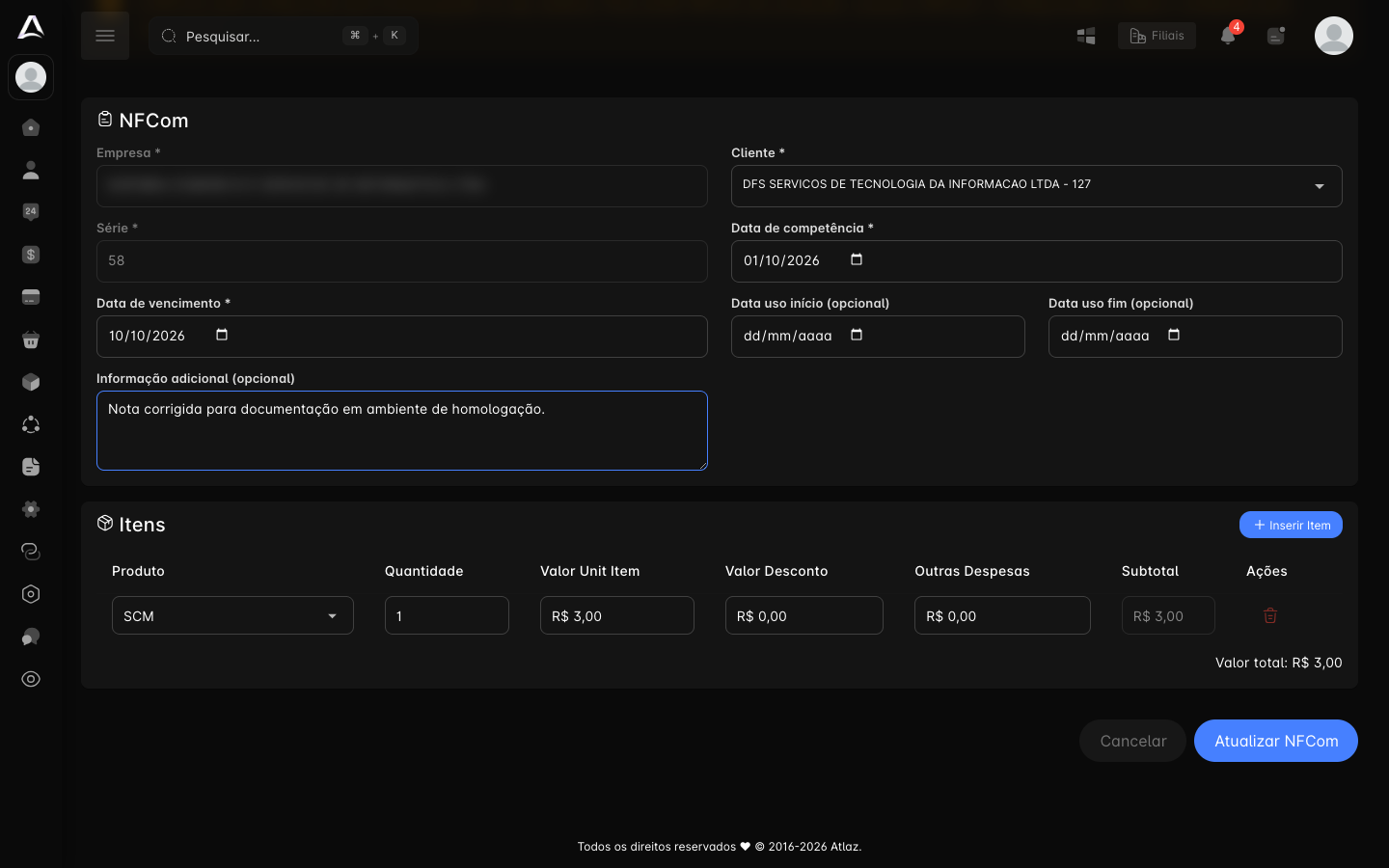The height and width of the screenshot is (868, 1389).
Task: Click the Valor Desconto field
Action: pyautogui.click(x=804, y=615)
